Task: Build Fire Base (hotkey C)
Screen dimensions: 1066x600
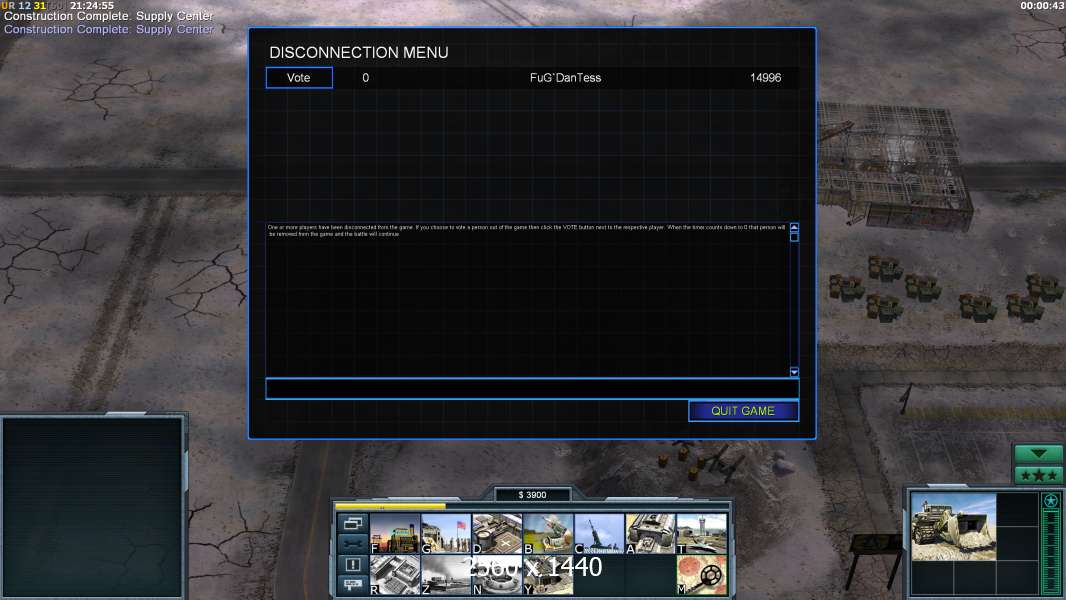Action: point(599,533)
